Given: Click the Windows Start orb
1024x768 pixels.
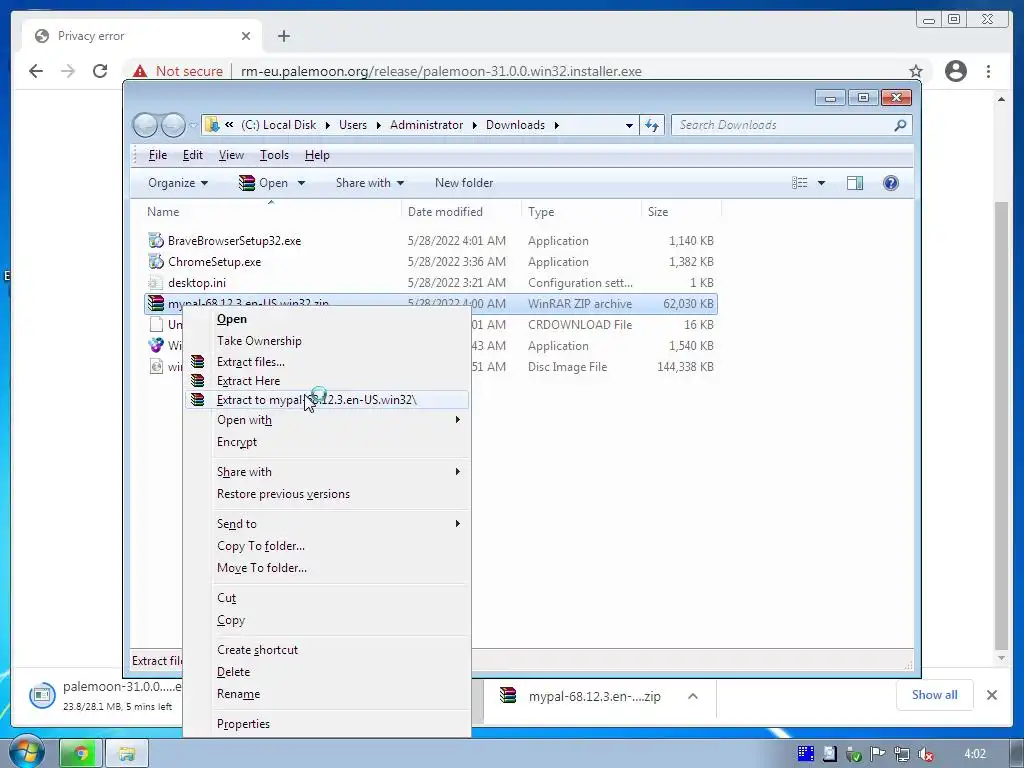Looking at the screenshot, I should (x=26, y=753).
